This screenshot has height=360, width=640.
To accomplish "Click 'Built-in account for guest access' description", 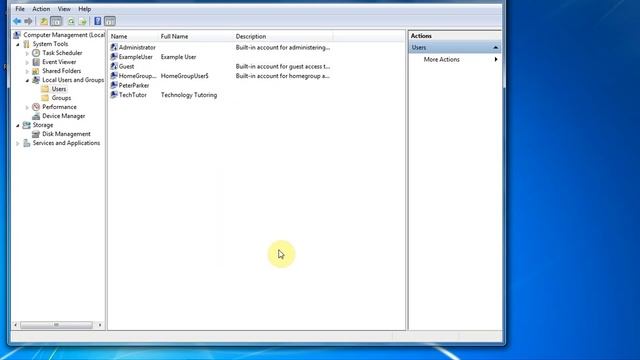I will (283, 66).
